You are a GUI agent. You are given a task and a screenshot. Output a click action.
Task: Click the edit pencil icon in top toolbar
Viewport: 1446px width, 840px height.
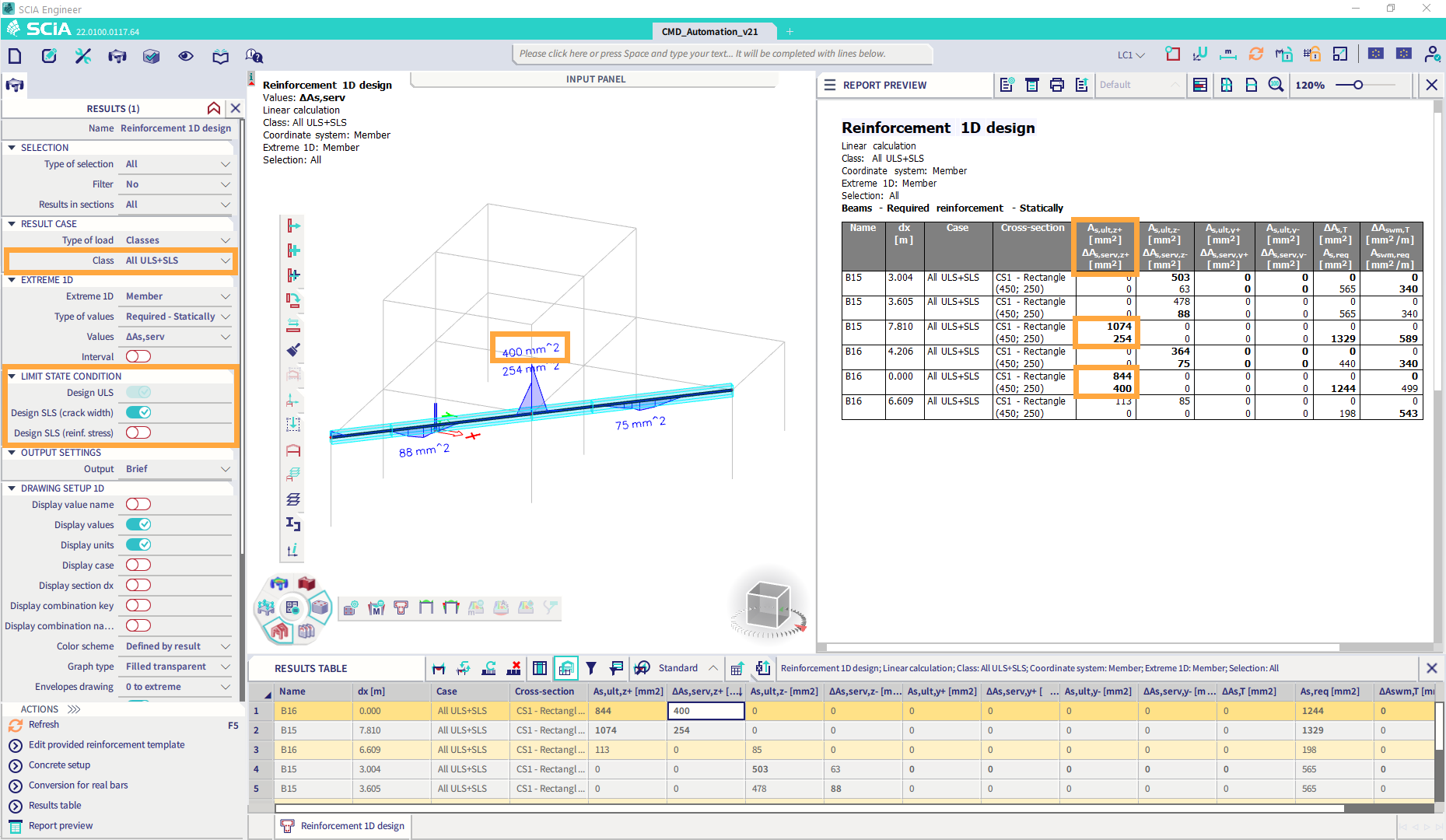[49, 55]
